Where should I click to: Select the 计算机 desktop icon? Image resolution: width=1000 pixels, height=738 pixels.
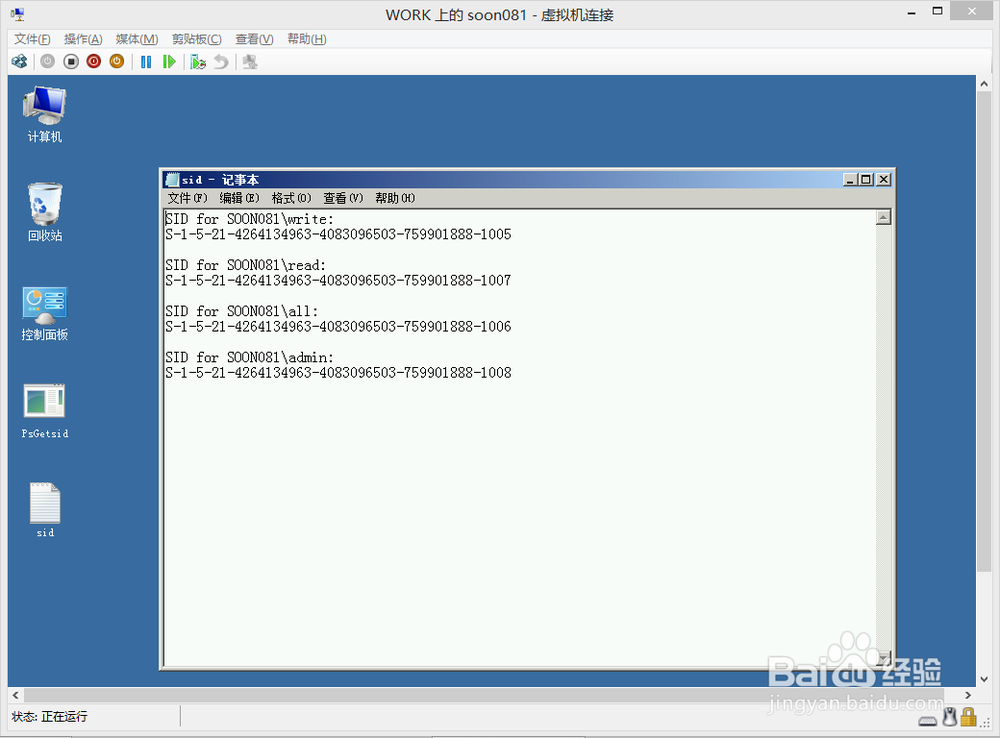[x=45, y=114]
